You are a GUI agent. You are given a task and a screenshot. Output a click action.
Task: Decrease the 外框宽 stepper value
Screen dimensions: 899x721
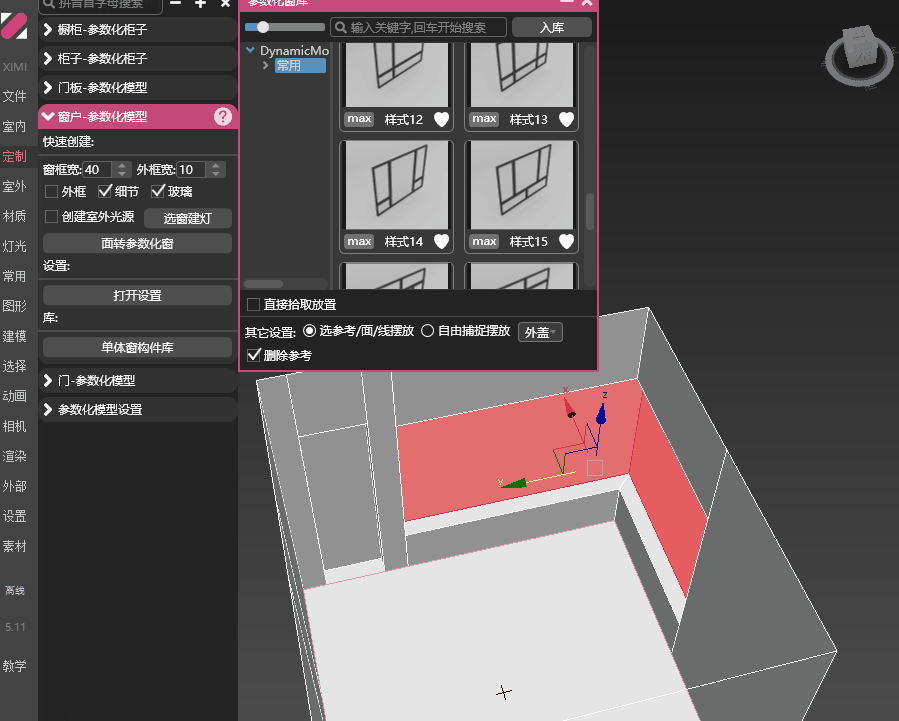[x=216, y=174]
